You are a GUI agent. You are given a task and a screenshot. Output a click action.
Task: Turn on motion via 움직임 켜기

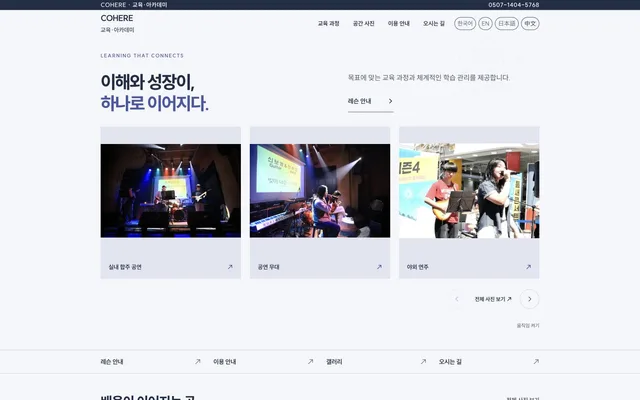[528, 326]
